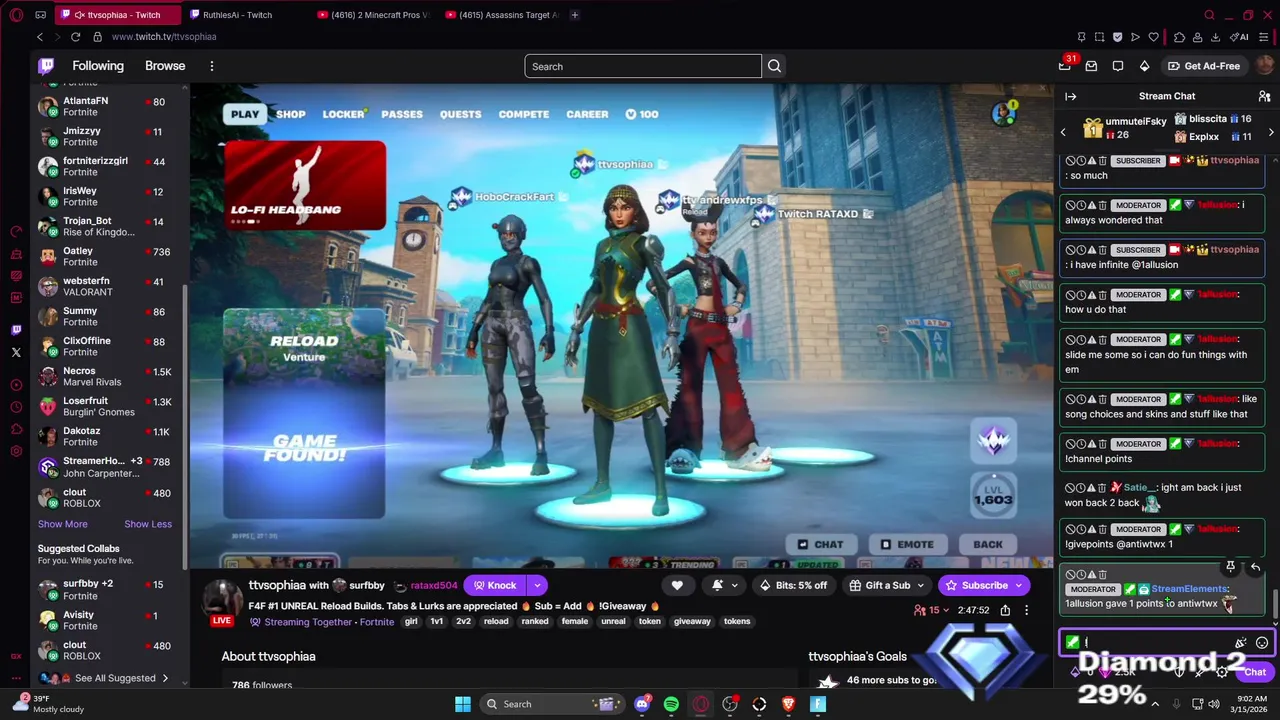The width and height of the screenshot is (1280, 720).
Task: Open the emote picker smiley
Action: 1262,643
